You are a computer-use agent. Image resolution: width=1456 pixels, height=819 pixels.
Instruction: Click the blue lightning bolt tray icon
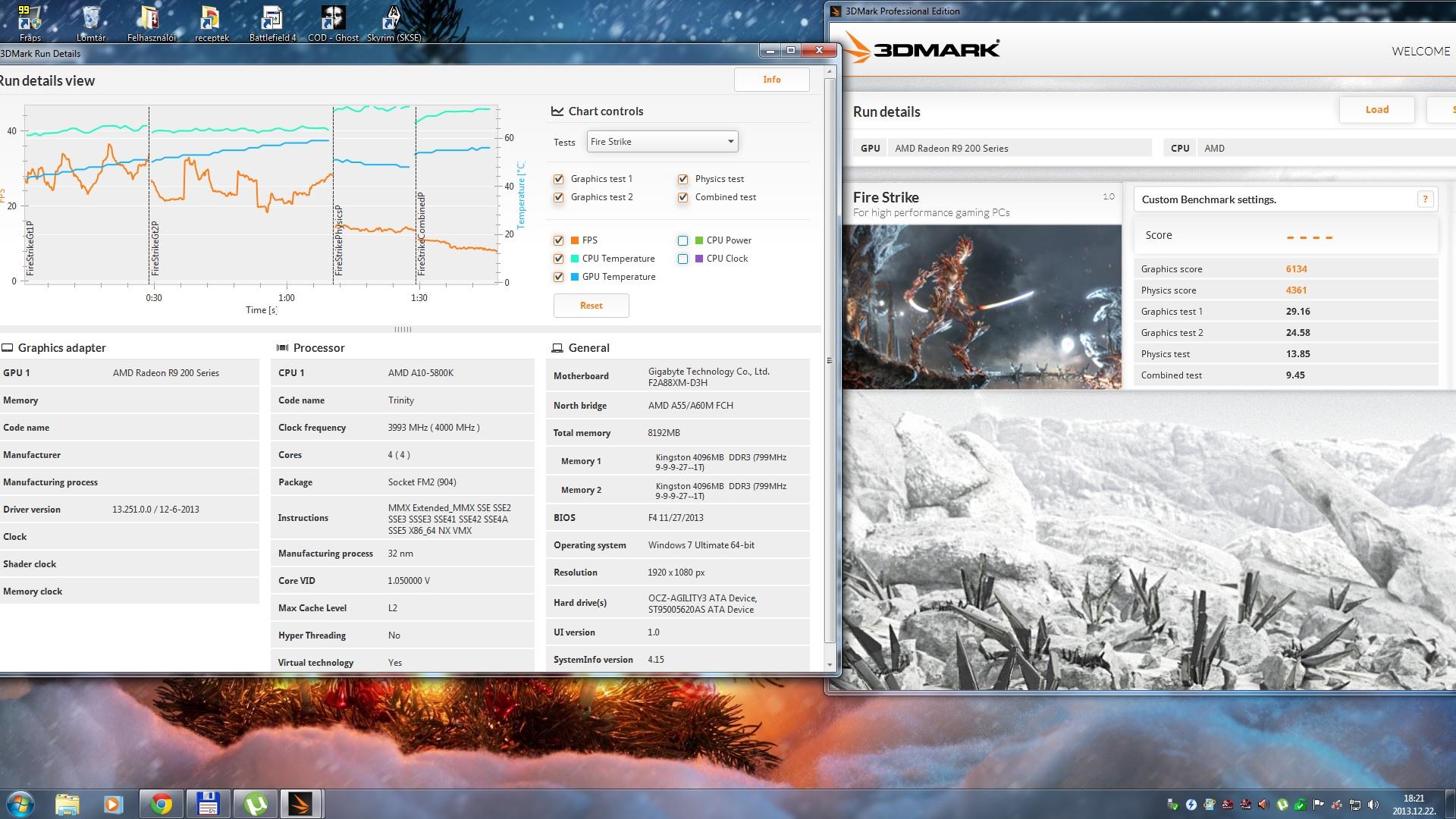pos(1191,805)
